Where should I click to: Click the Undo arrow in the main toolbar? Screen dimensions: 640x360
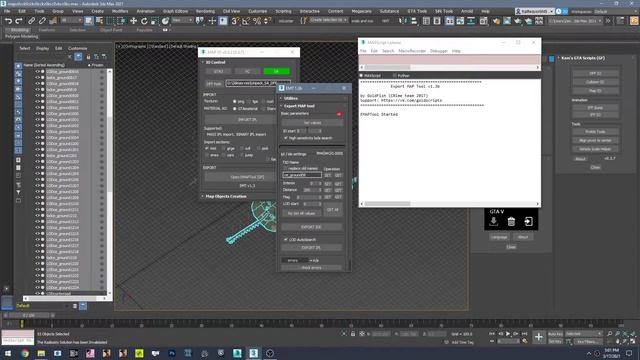(x=8, y=21)
